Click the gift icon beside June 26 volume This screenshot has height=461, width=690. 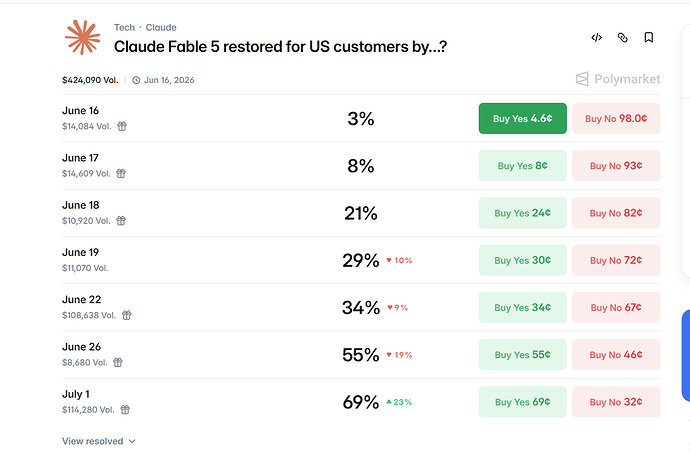[x=117, y=362]
